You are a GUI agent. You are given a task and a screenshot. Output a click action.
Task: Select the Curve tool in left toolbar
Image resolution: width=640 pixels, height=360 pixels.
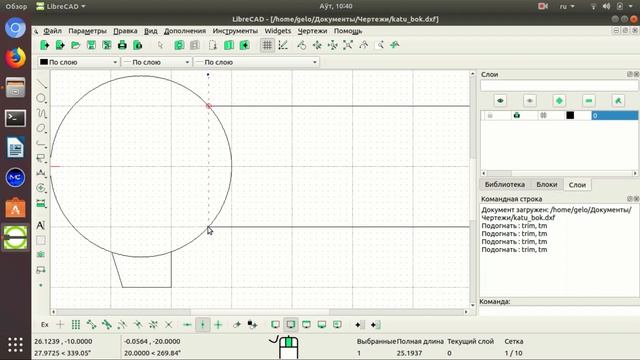(x=41, y=113)
